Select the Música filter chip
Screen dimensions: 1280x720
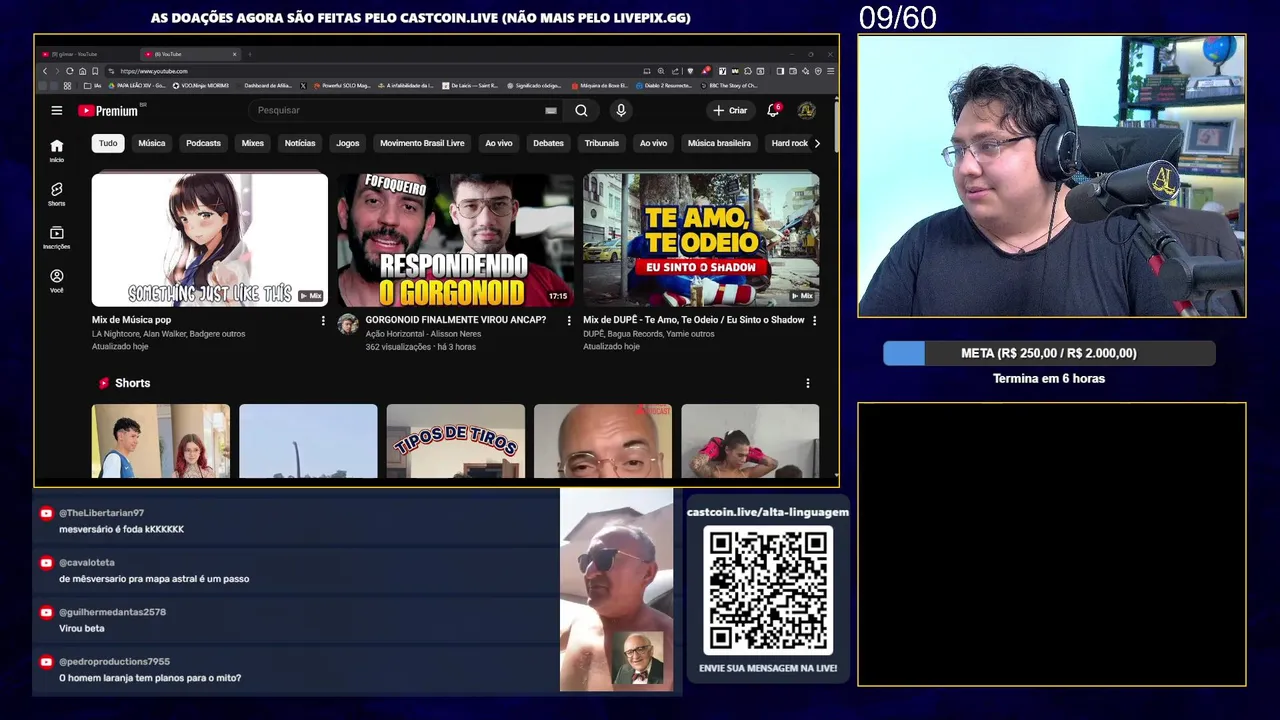(152, 143)
